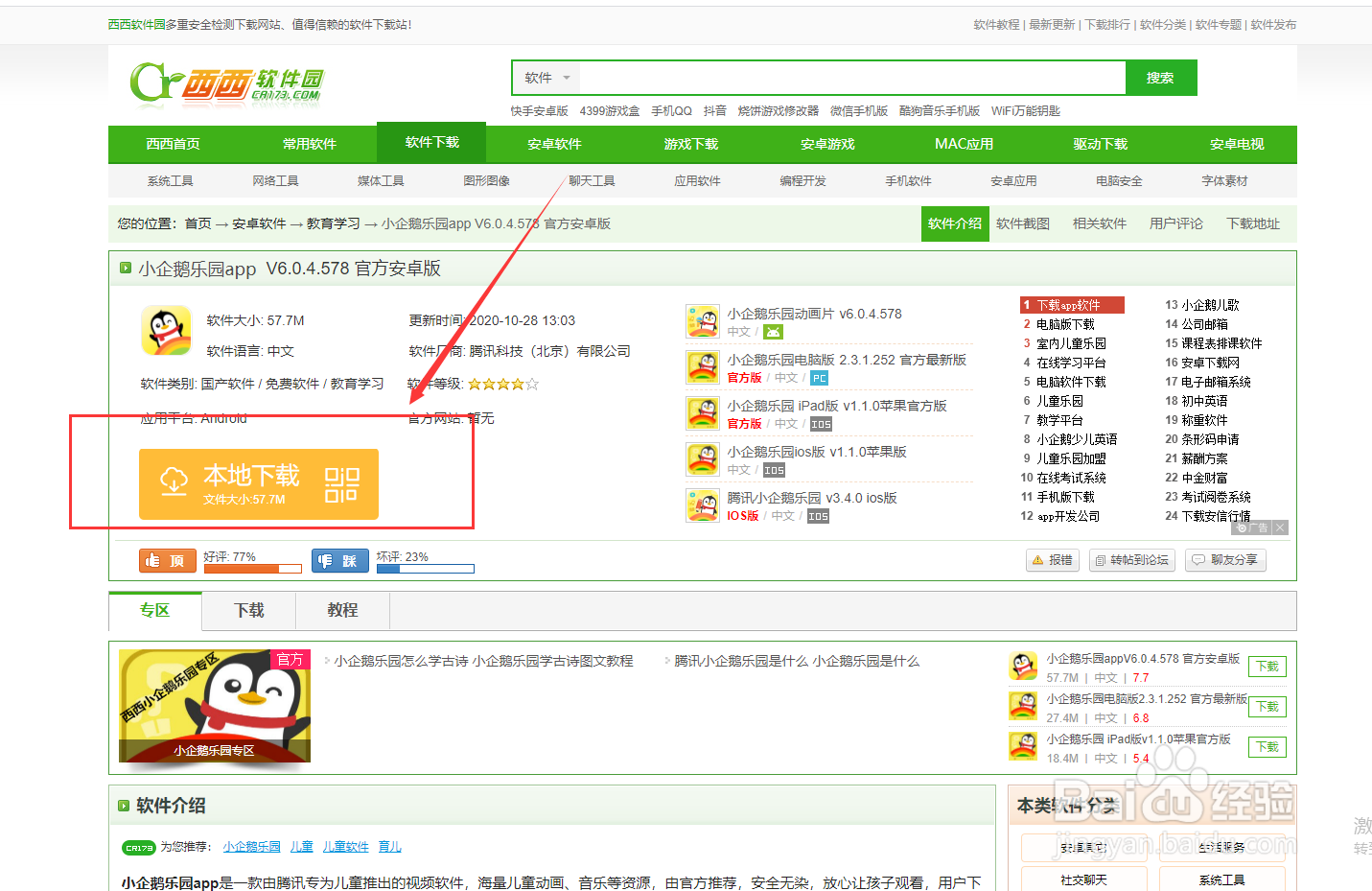Click the icon of 腾讯小企鹅乐园 v3.4.0 ios版

703,505
